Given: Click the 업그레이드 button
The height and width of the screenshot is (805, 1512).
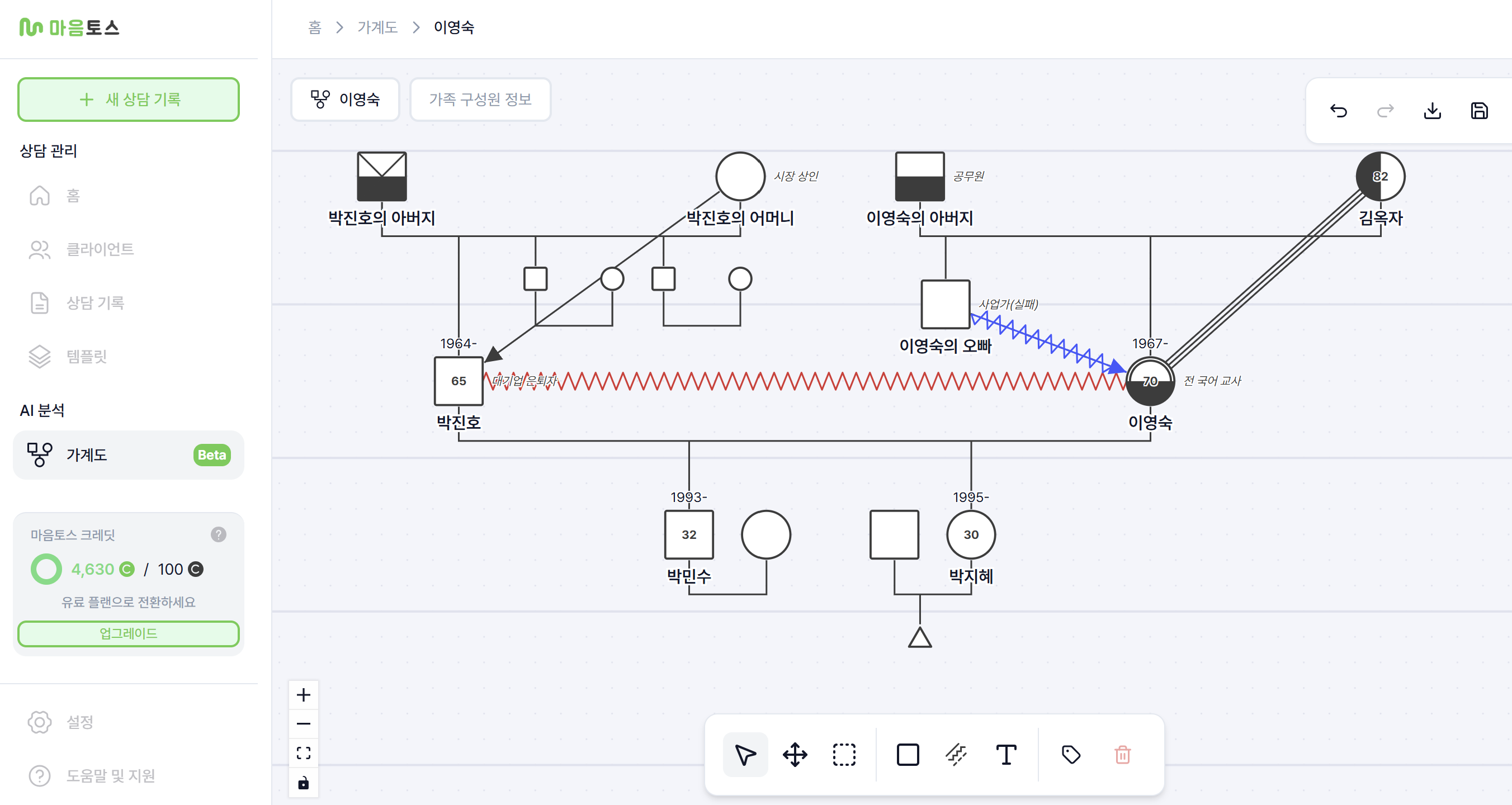Looking at the screenshot, I should pos(128,633).
